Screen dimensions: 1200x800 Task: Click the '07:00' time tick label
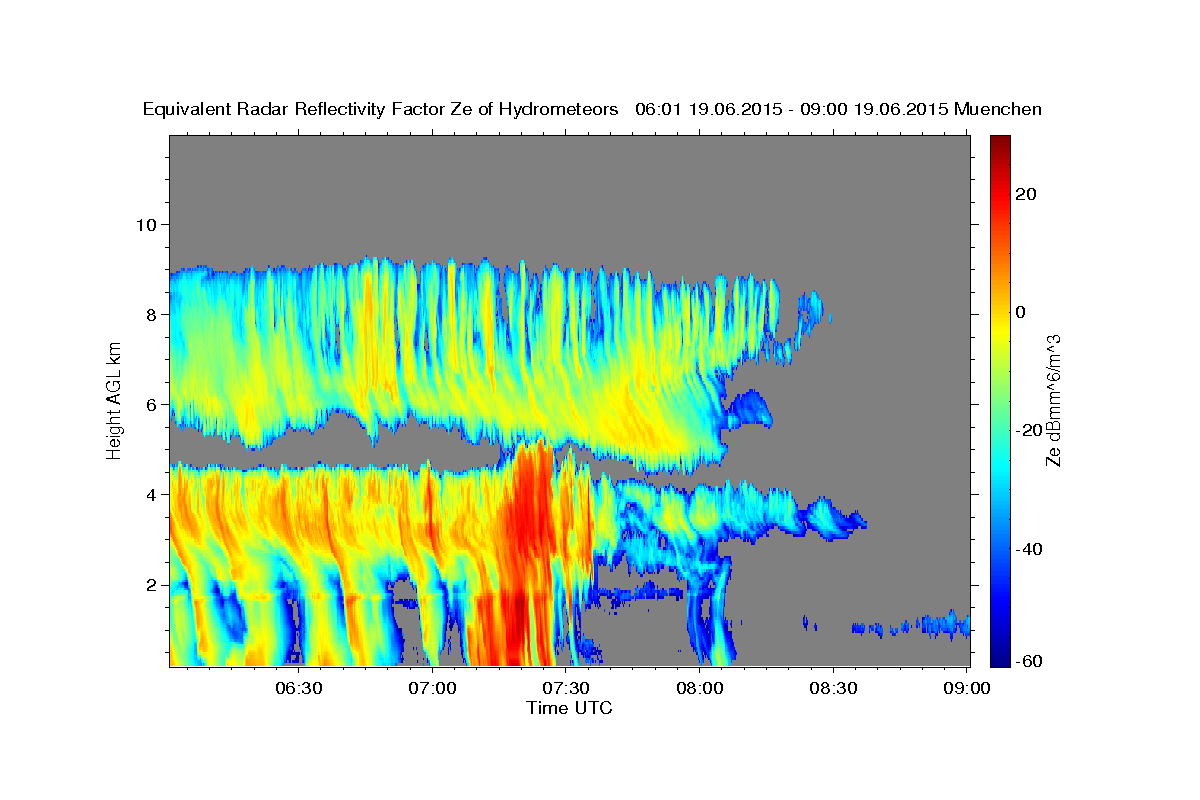point(433,688)
